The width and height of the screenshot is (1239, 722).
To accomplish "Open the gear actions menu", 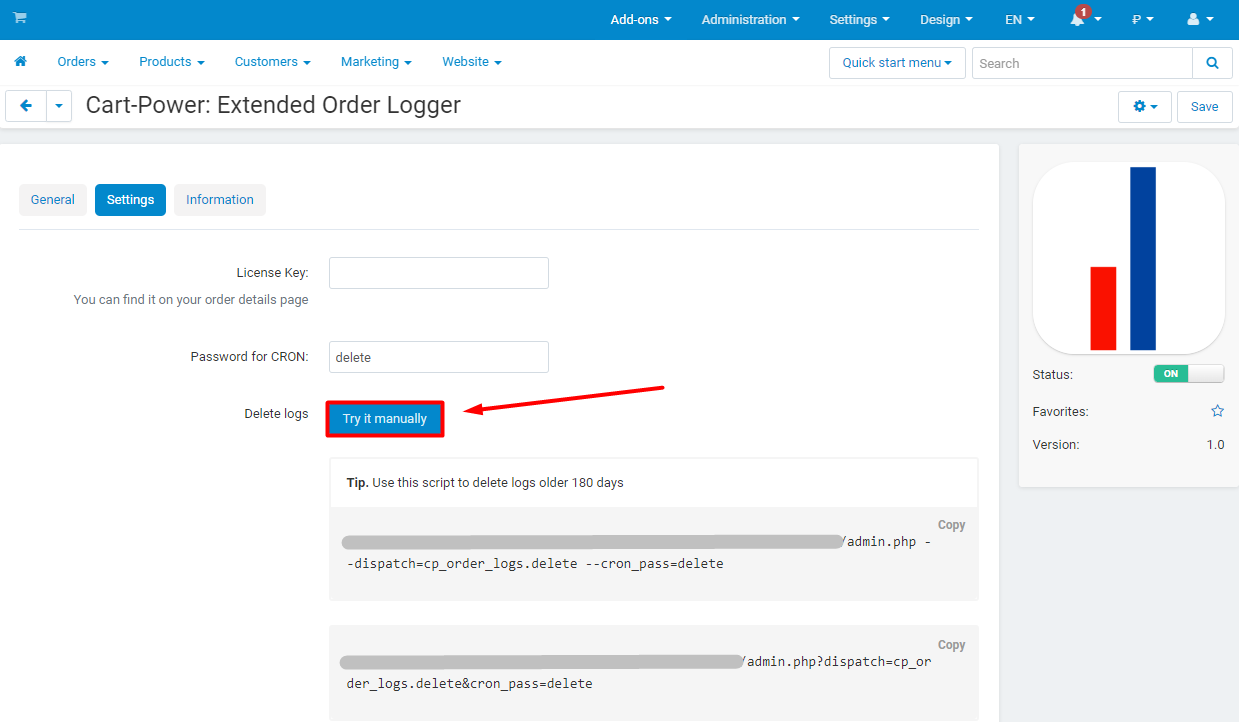I will pyautogui.click(x=1145, y=107).
